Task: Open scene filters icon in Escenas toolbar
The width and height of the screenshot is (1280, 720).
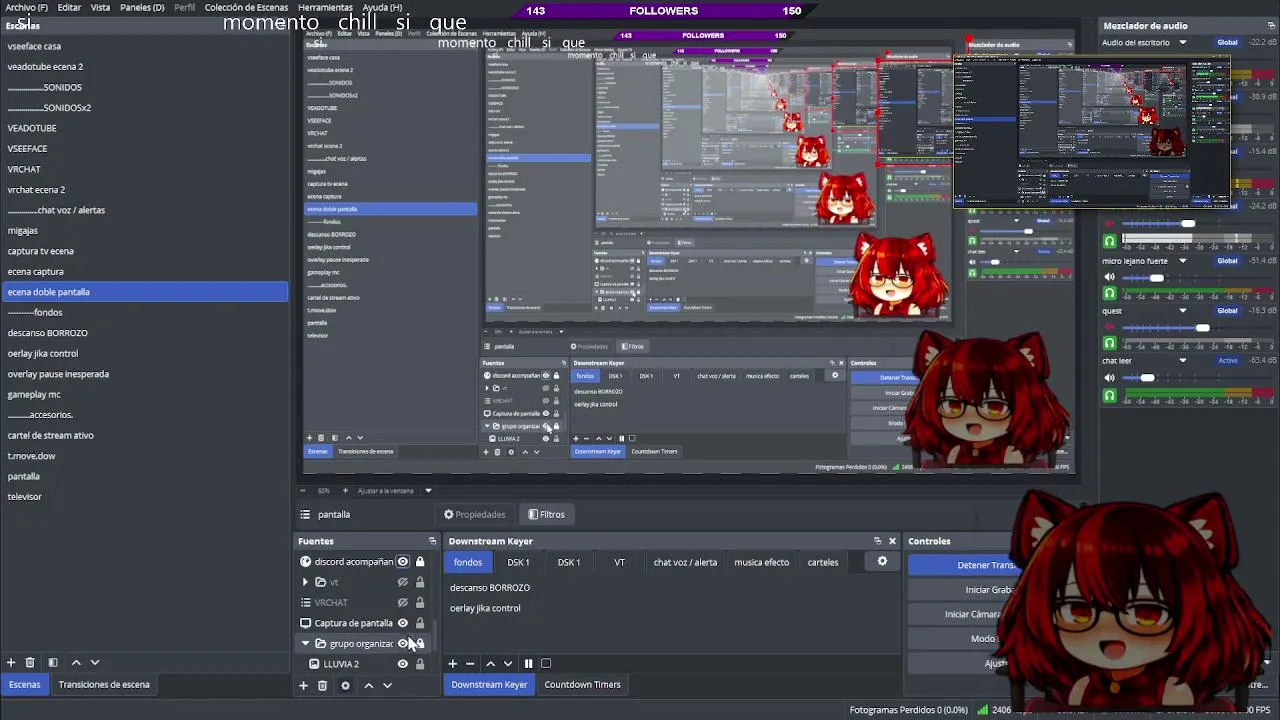Action: point(52,662)
